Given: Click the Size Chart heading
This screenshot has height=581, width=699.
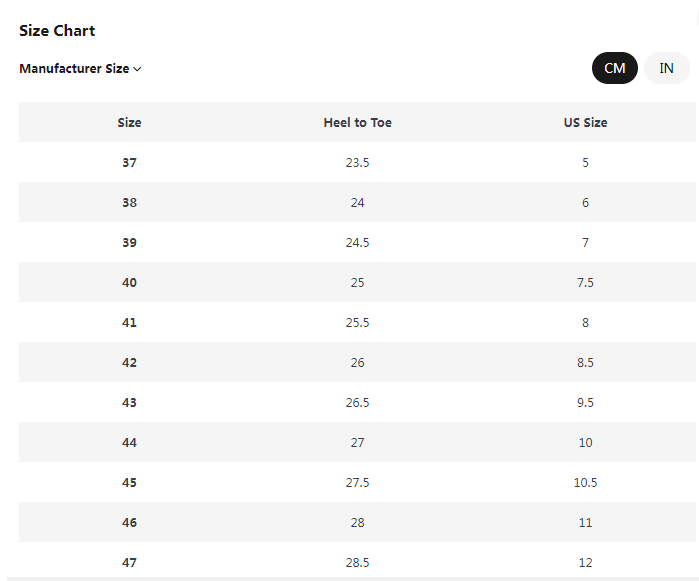Looking at the screenshot, I should (57, 31).
